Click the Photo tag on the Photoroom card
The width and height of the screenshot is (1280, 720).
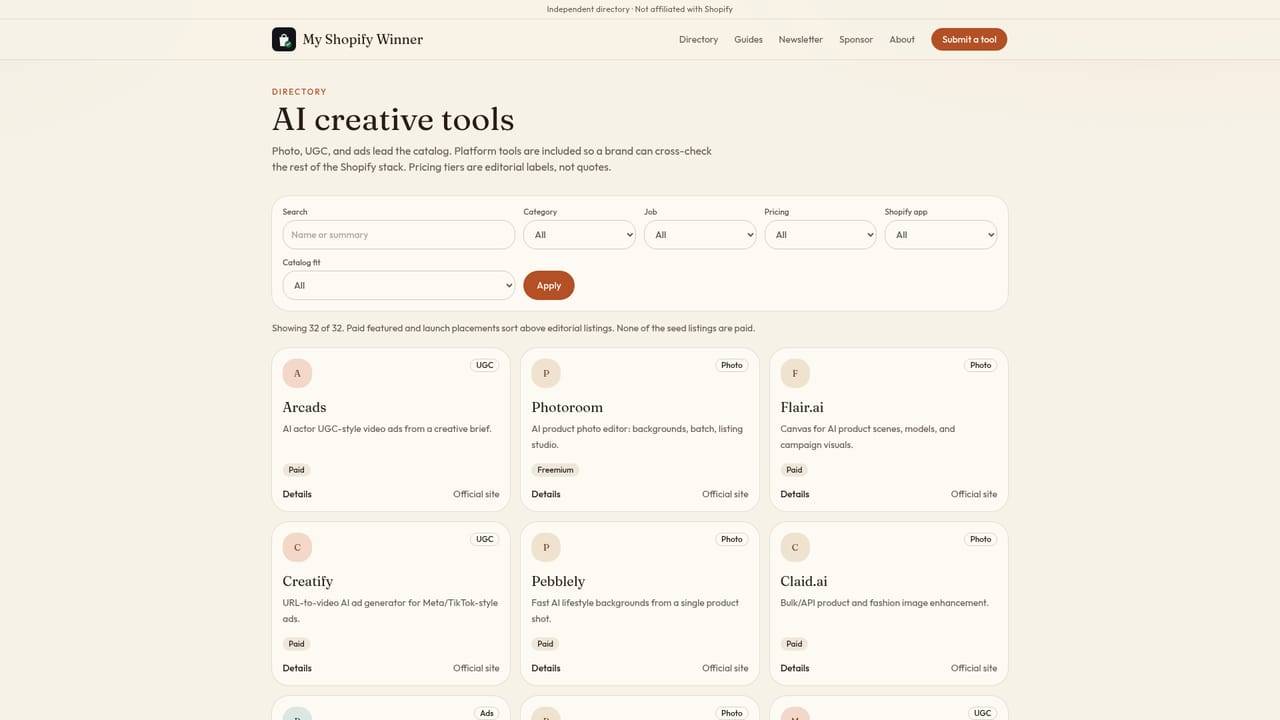click(x=732, y=365)
